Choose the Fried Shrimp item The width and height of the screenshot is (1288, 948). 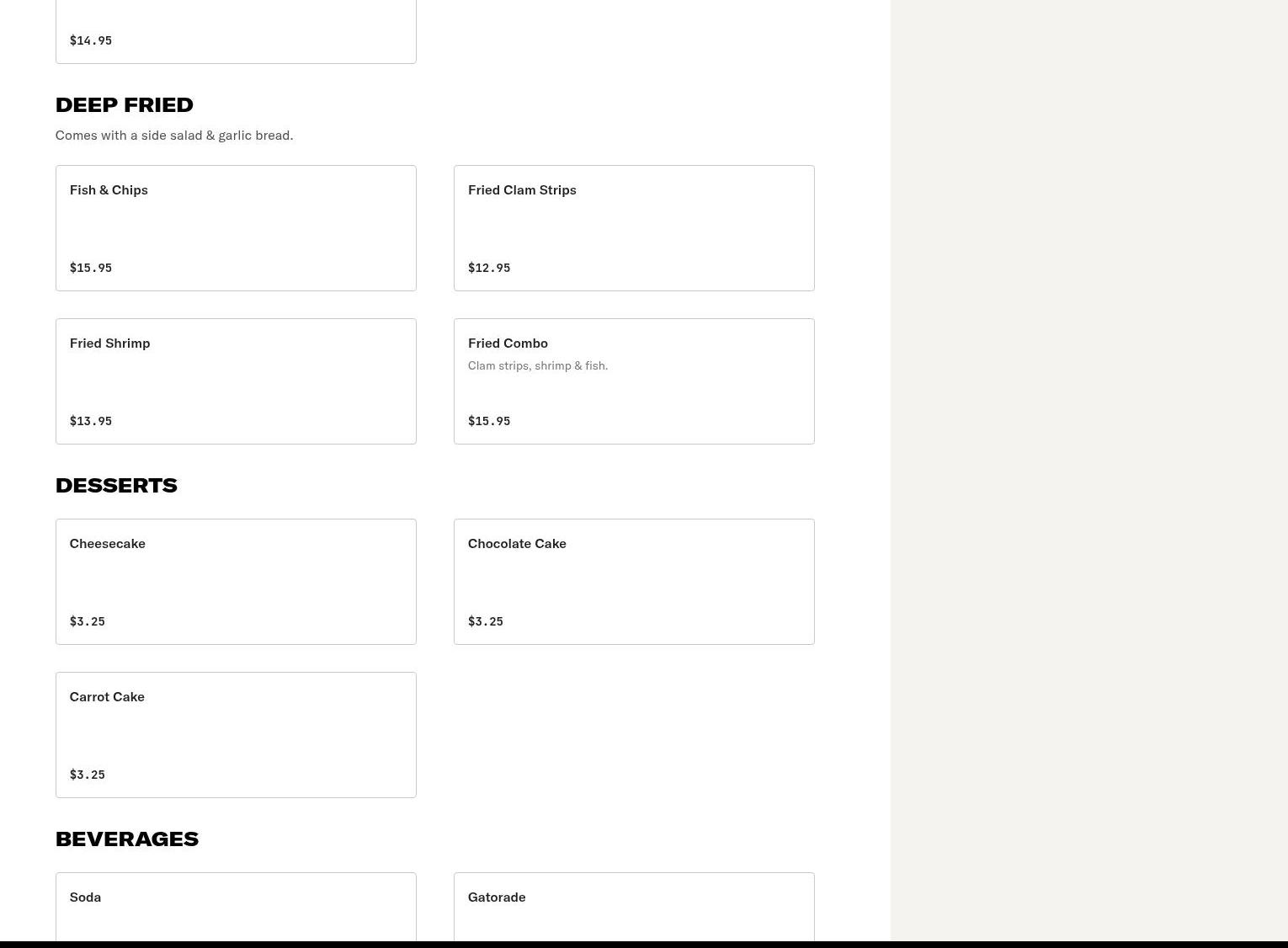236,381
